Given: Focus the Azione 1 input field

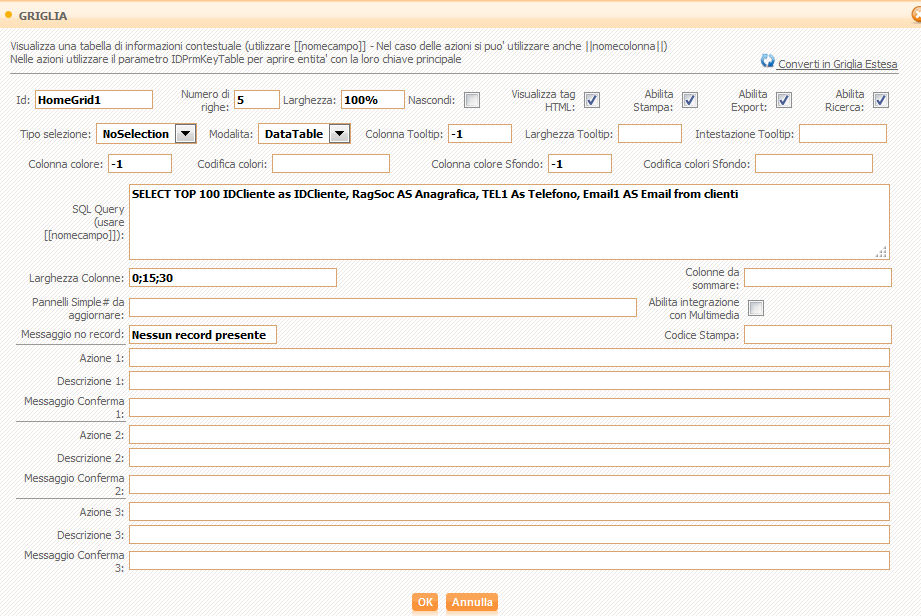Looking at the screenshot, I should tap(508, 358).
